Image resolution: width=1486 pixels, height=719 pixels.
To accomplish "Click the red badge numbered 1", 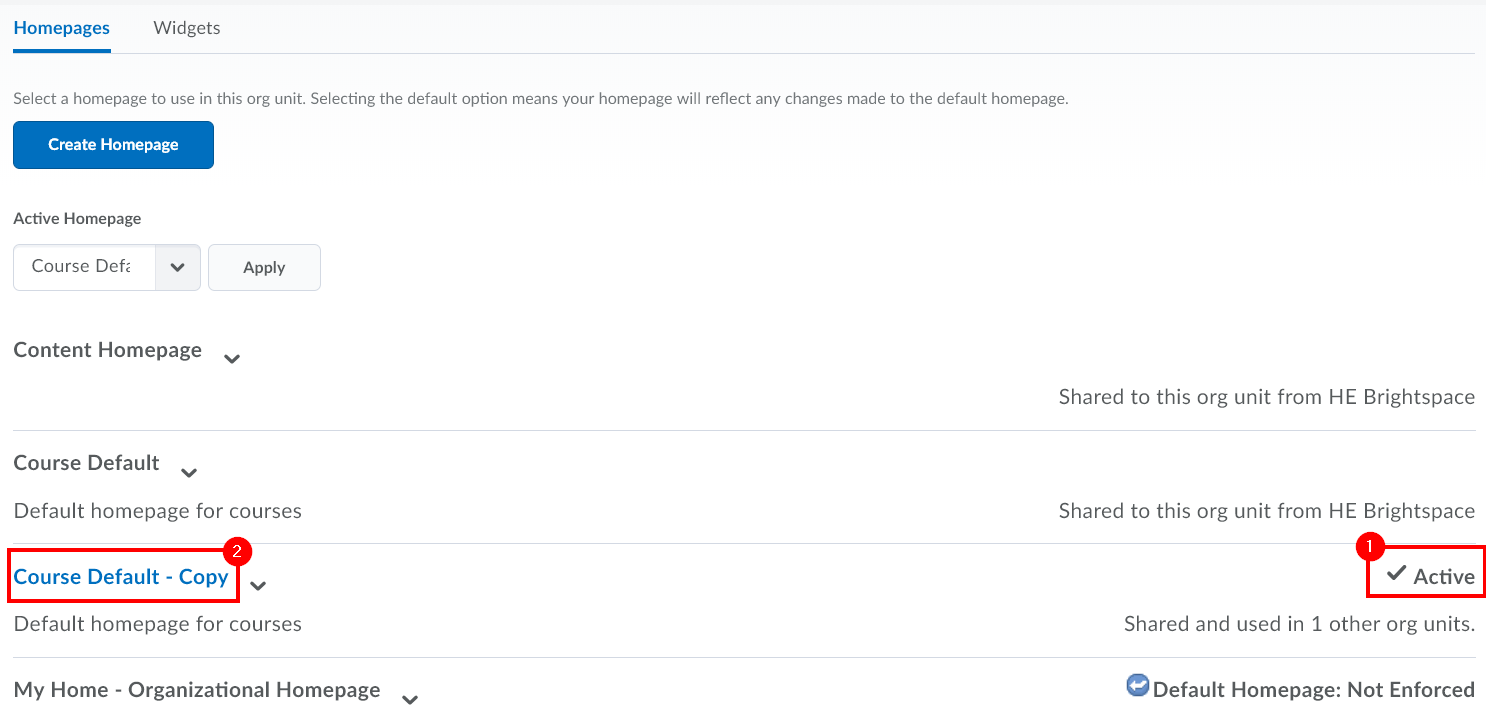I will tap(1368, 547).
